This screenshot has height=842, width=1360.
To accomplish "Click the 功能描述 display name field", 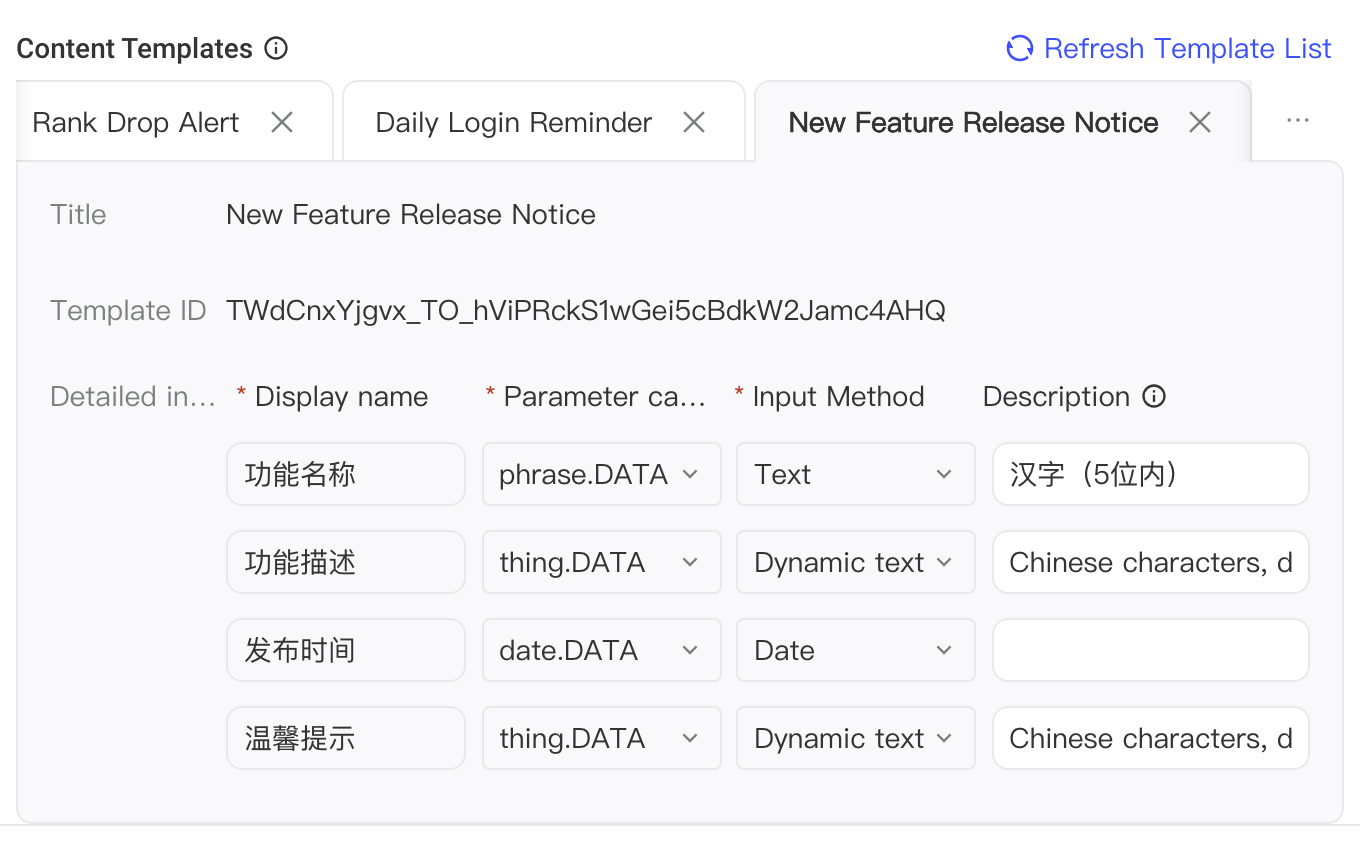I will 346,562.
